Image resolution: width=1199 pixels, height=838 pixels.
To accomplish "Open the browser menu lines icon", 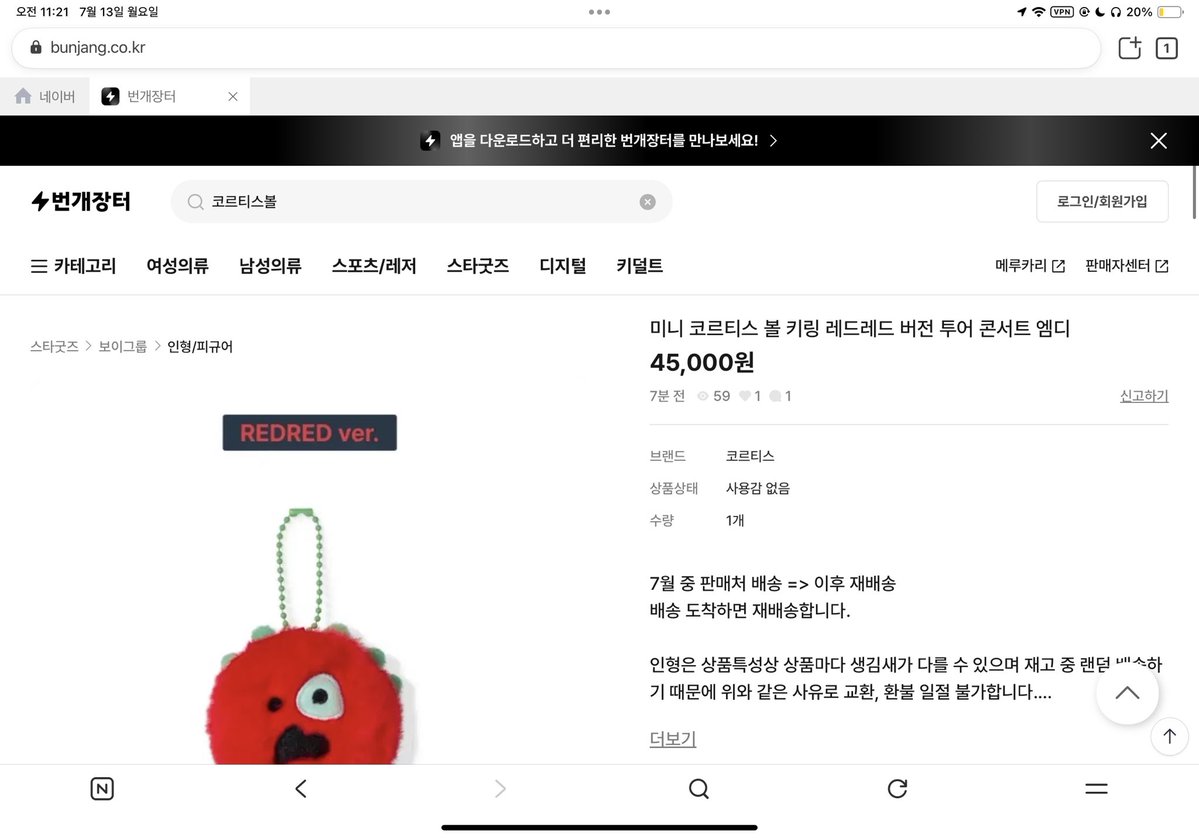I will (1097, 788).
